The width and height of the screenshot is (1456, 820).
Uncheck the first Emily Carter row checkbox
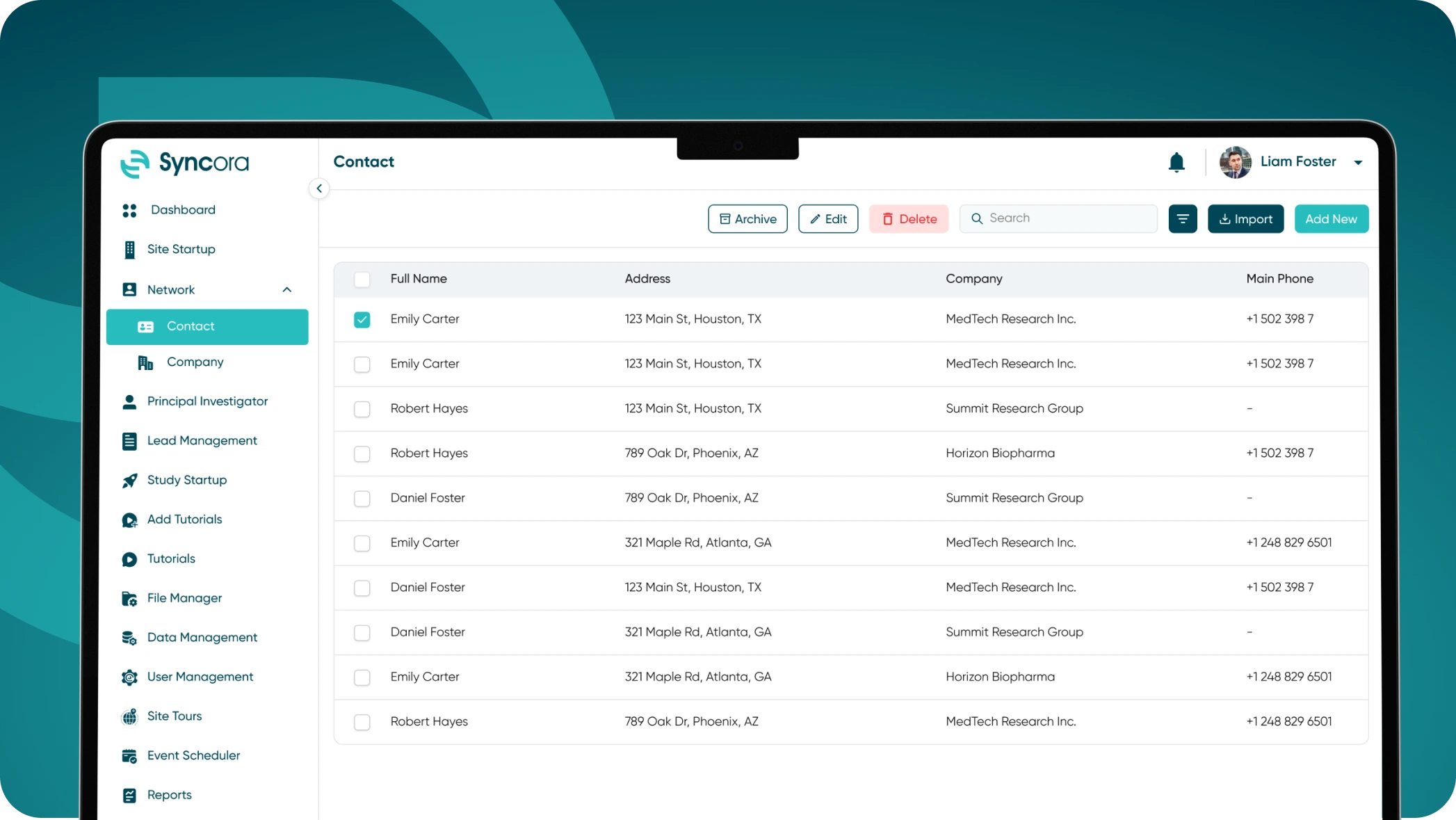click(x=362, y=319)
